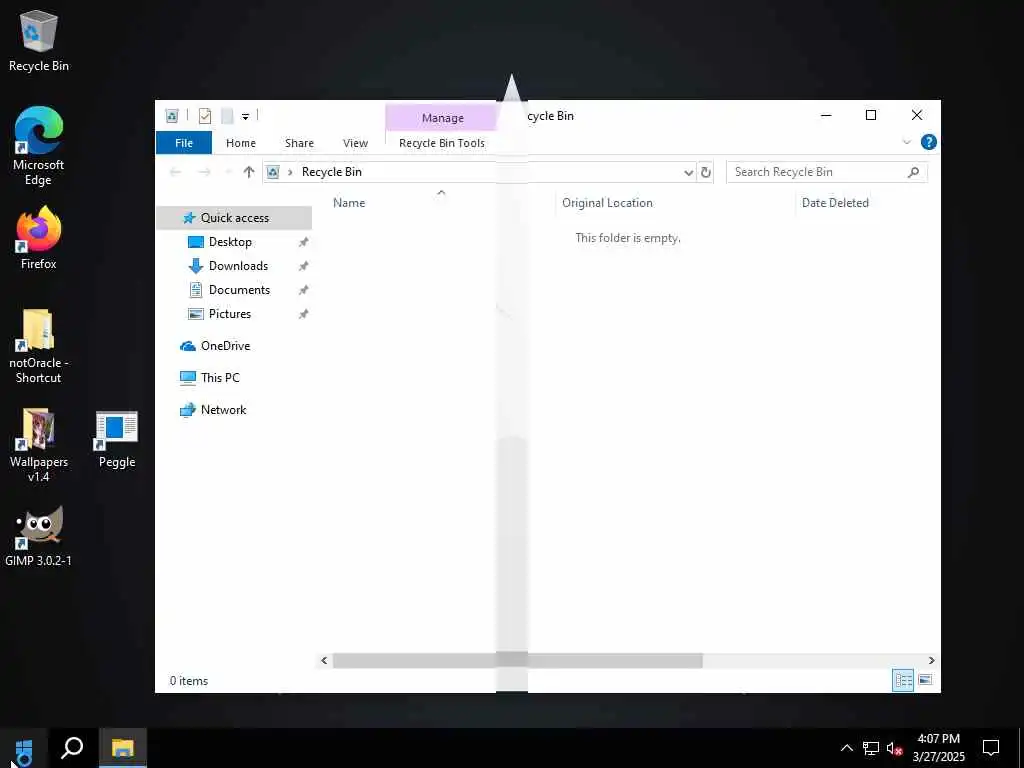Image resolution: width=1024 pixels, height=768 pixels.
Task: Open the Recycle Bin desktop icon
Action: [x=39, y=41]
